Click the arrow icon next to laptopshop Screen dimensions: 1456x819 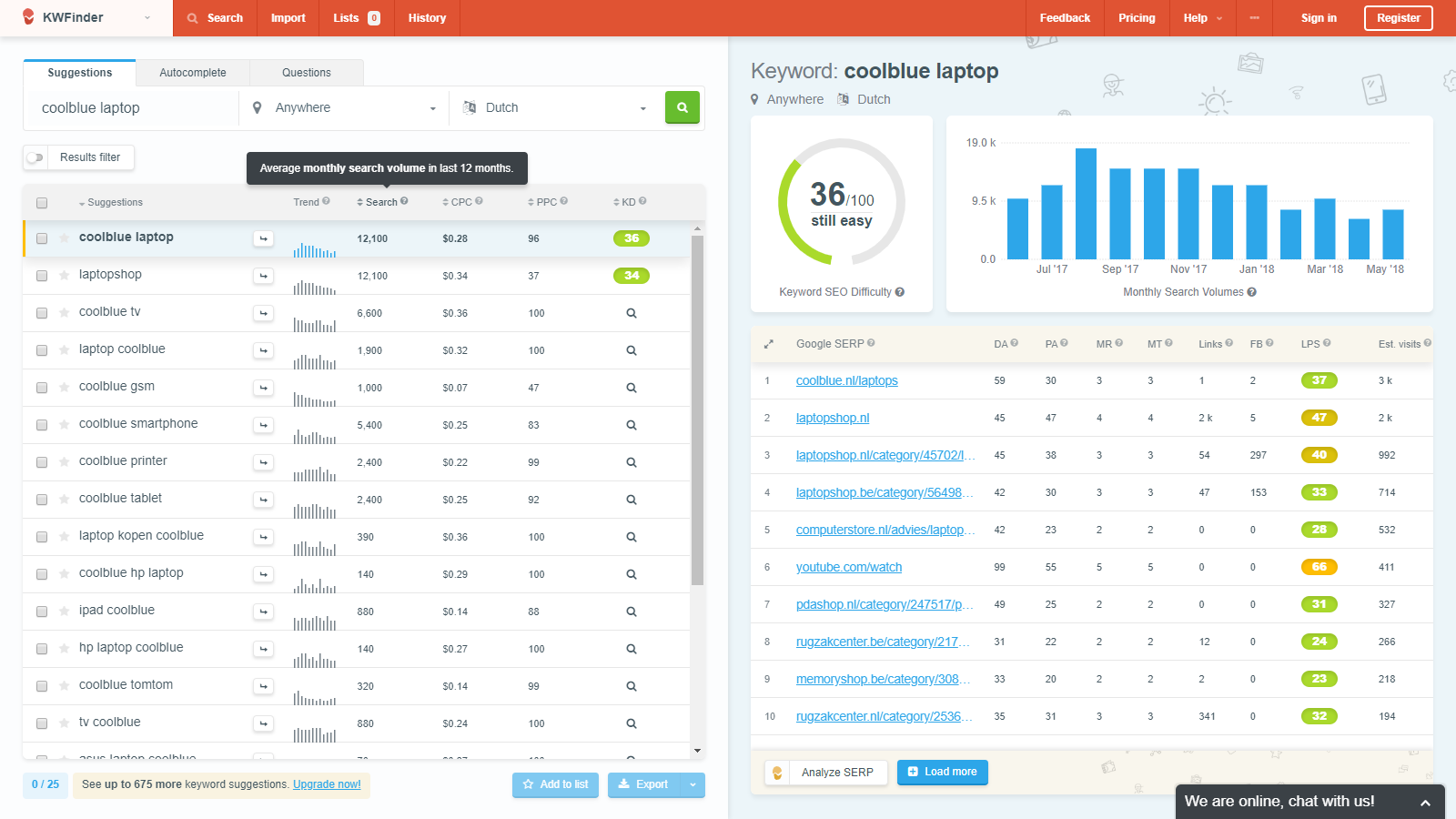point(263,276)
